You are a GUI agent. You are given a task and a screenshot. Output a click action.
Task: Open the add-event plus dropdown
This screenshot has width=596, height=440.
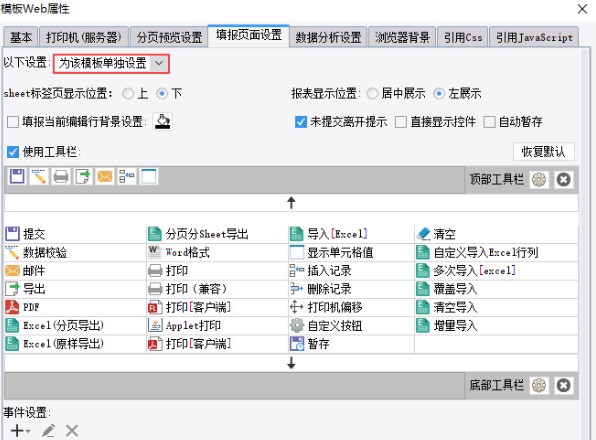pyautogui.click(x=21, y=431)
